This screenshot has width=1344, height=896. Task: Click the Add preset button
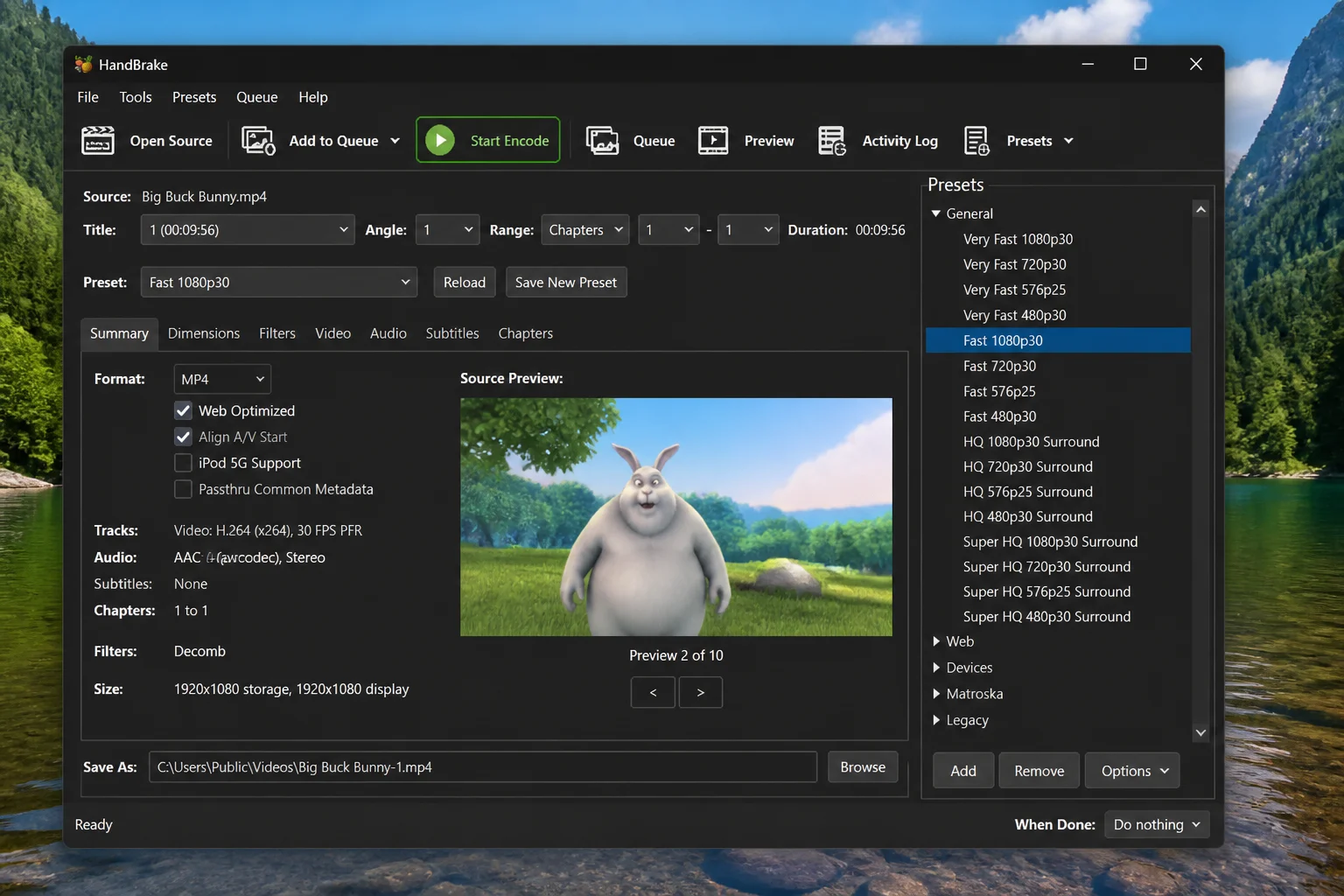pos(963,771)
